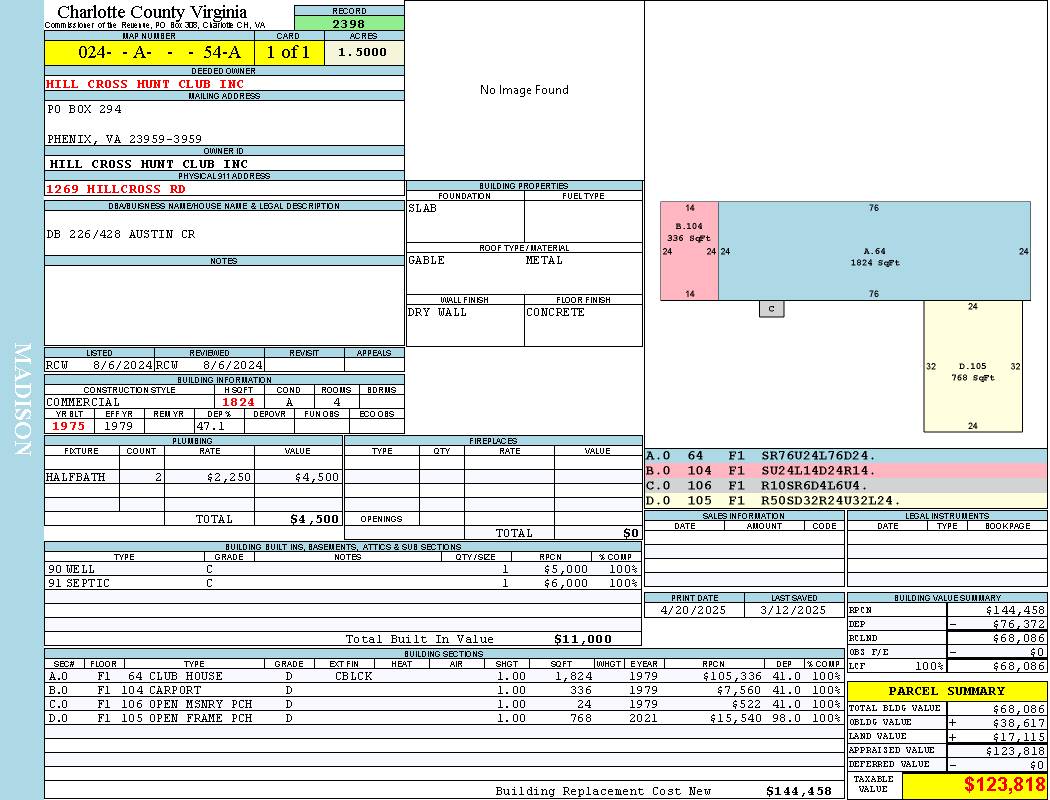Click the acres value 1.5000
Image resolution: width=1050 pixels, height=800 pixels.
pos(362,52)
